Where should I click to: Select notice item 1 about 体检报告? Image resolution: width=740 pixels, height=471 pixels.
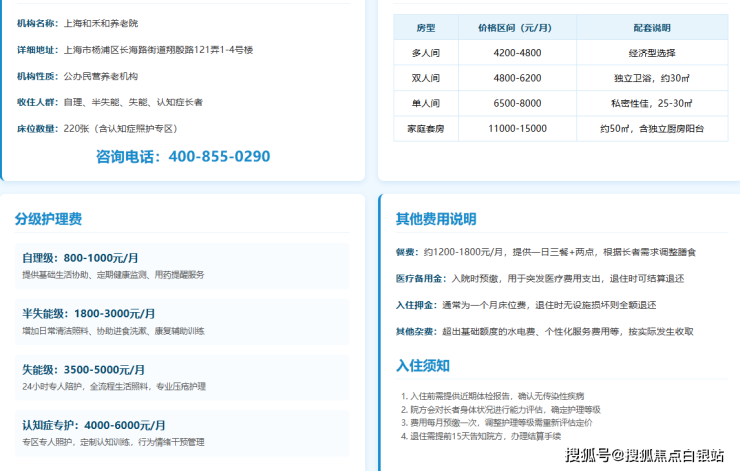[x=493, y=396]
